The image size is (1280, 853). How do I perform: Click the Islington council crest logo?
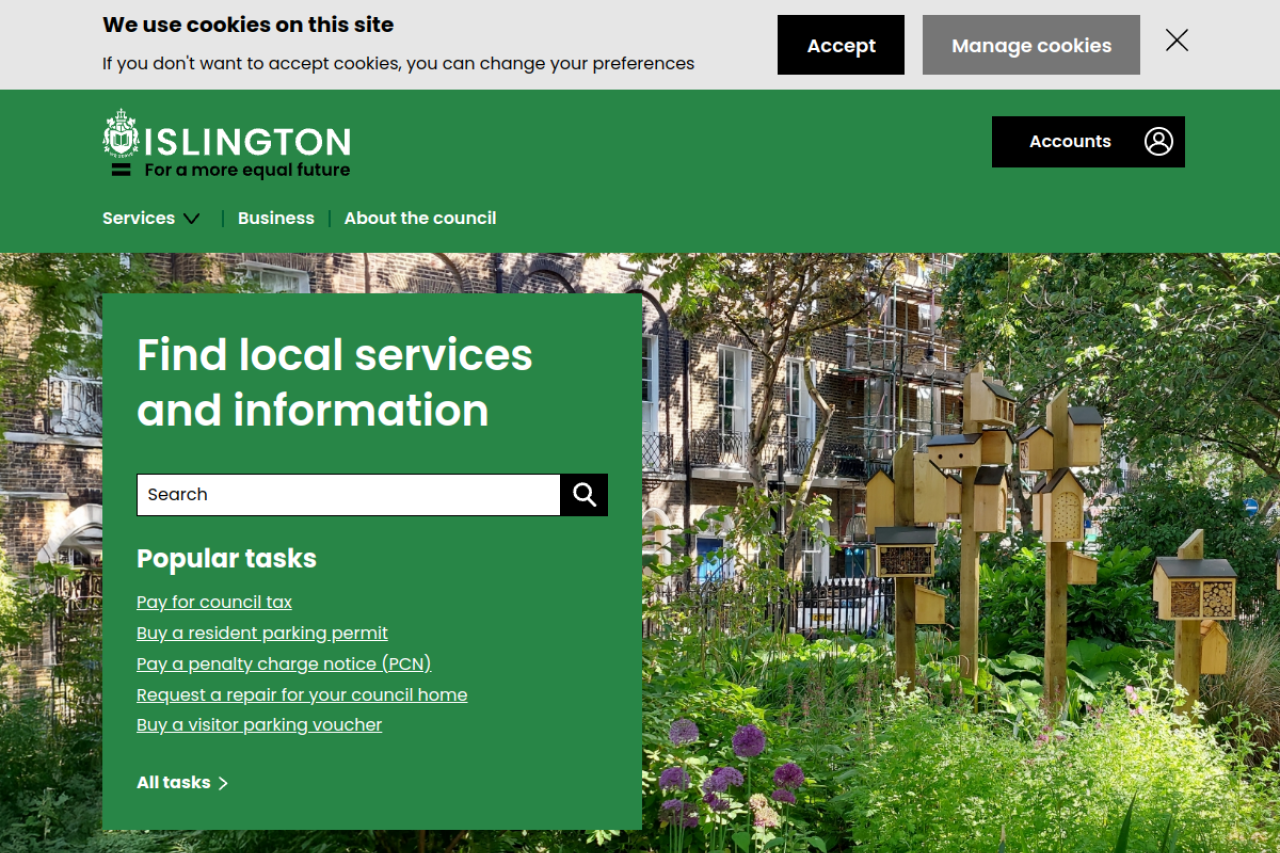point(120,135)
